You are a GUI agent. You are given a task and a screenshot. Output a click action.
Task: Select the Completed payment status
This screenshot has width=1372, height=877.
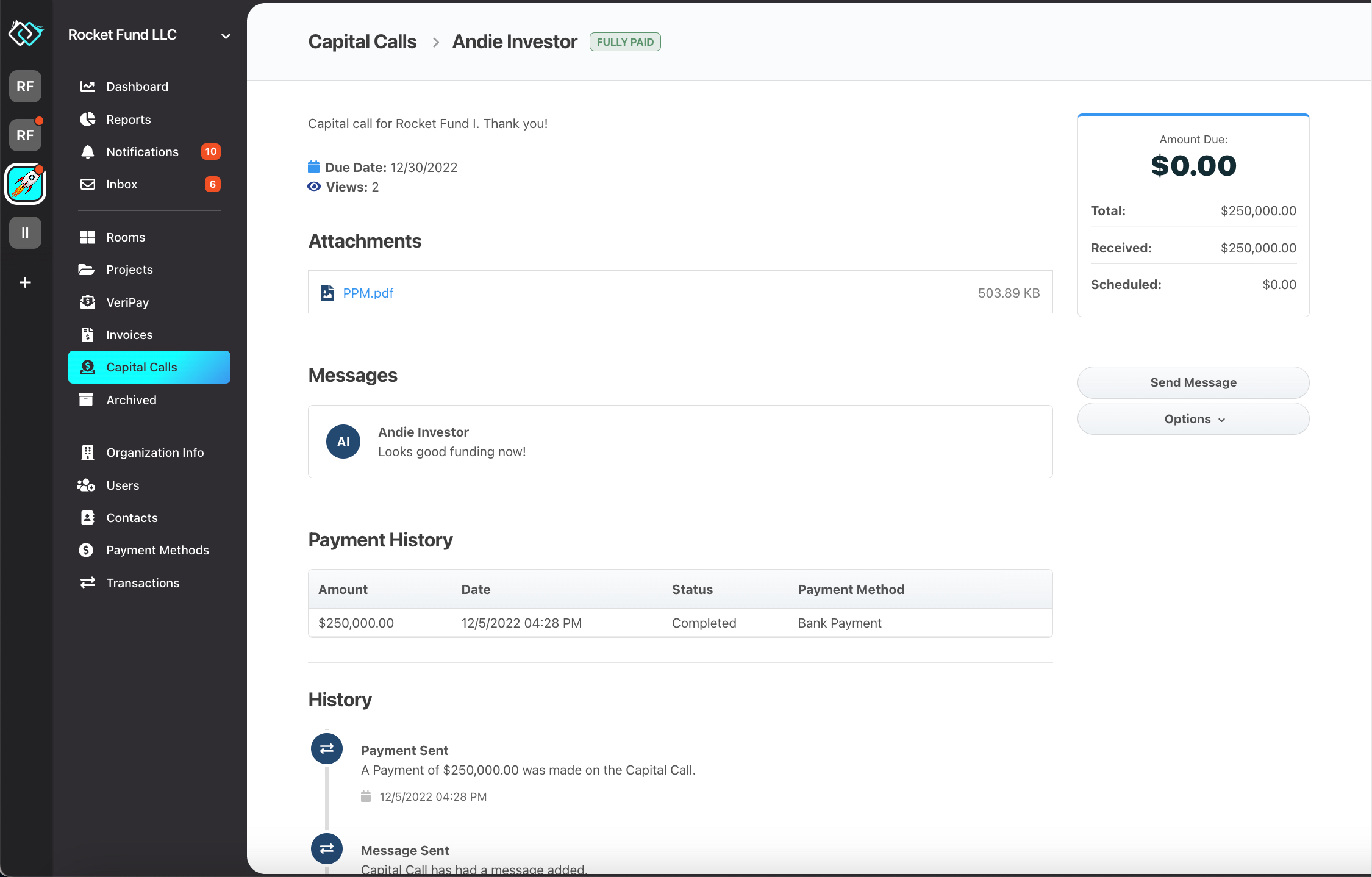click(704, 623)
